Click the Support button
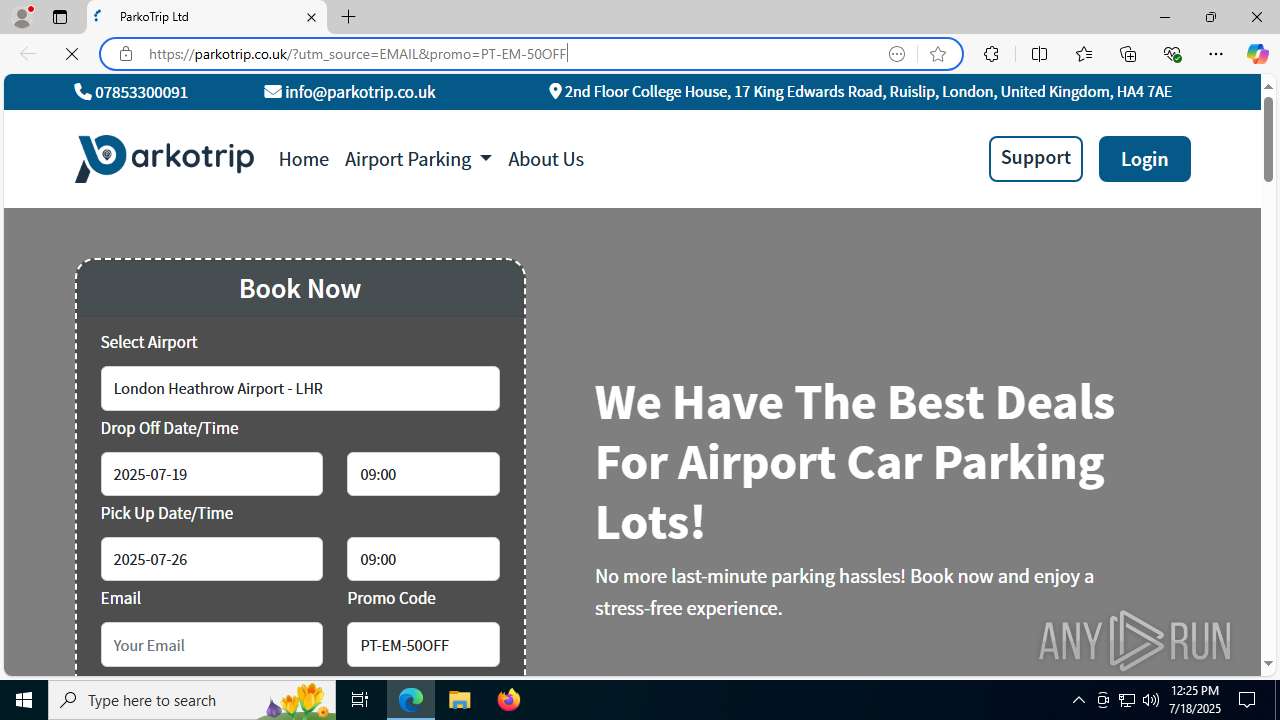This screenshot has height=720, width=1280. [x=1035, y=159]
